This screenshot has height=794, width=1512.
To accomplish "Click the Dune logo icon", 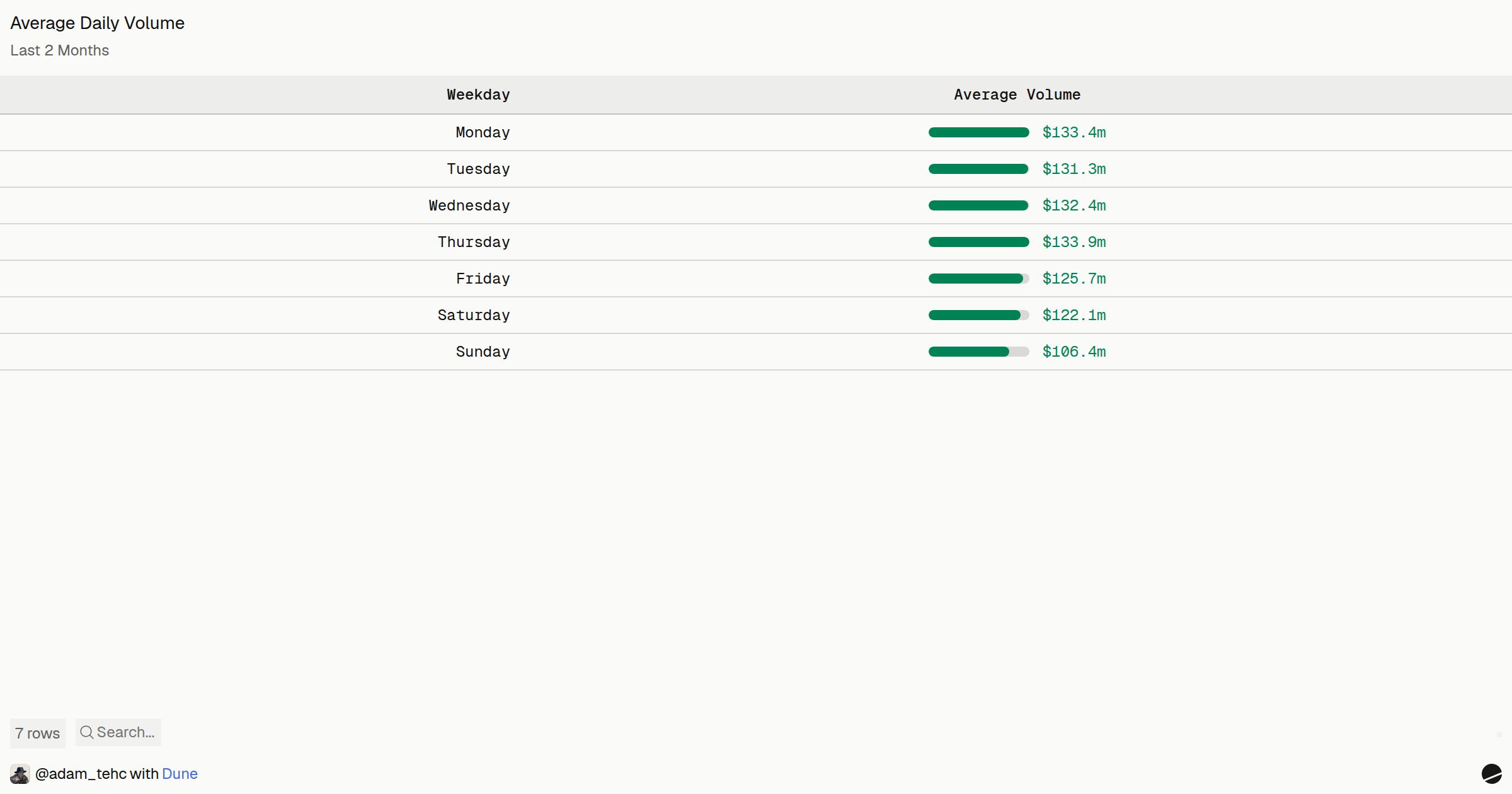I will point(1491,773).
